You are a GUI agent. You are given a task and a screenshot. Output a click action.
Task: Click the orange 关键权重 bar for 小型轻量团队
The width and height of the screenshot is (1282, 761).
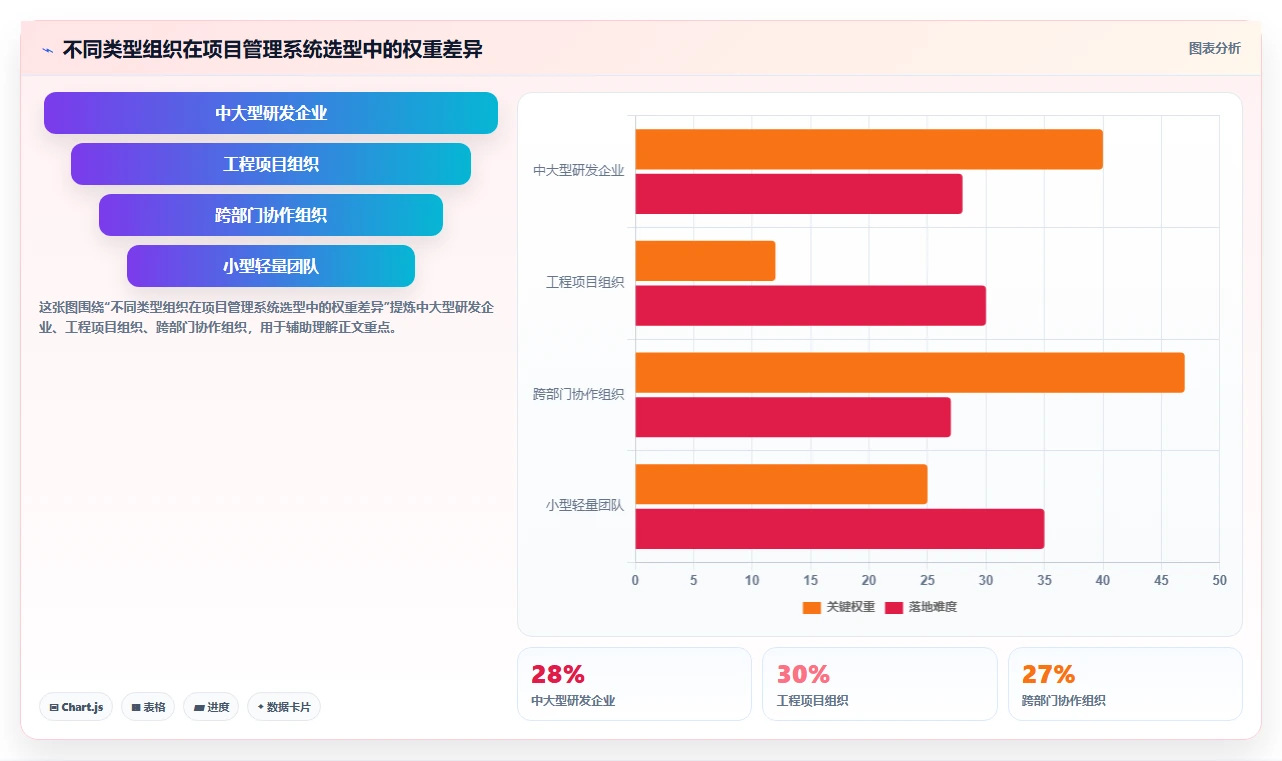pos(781,484)
